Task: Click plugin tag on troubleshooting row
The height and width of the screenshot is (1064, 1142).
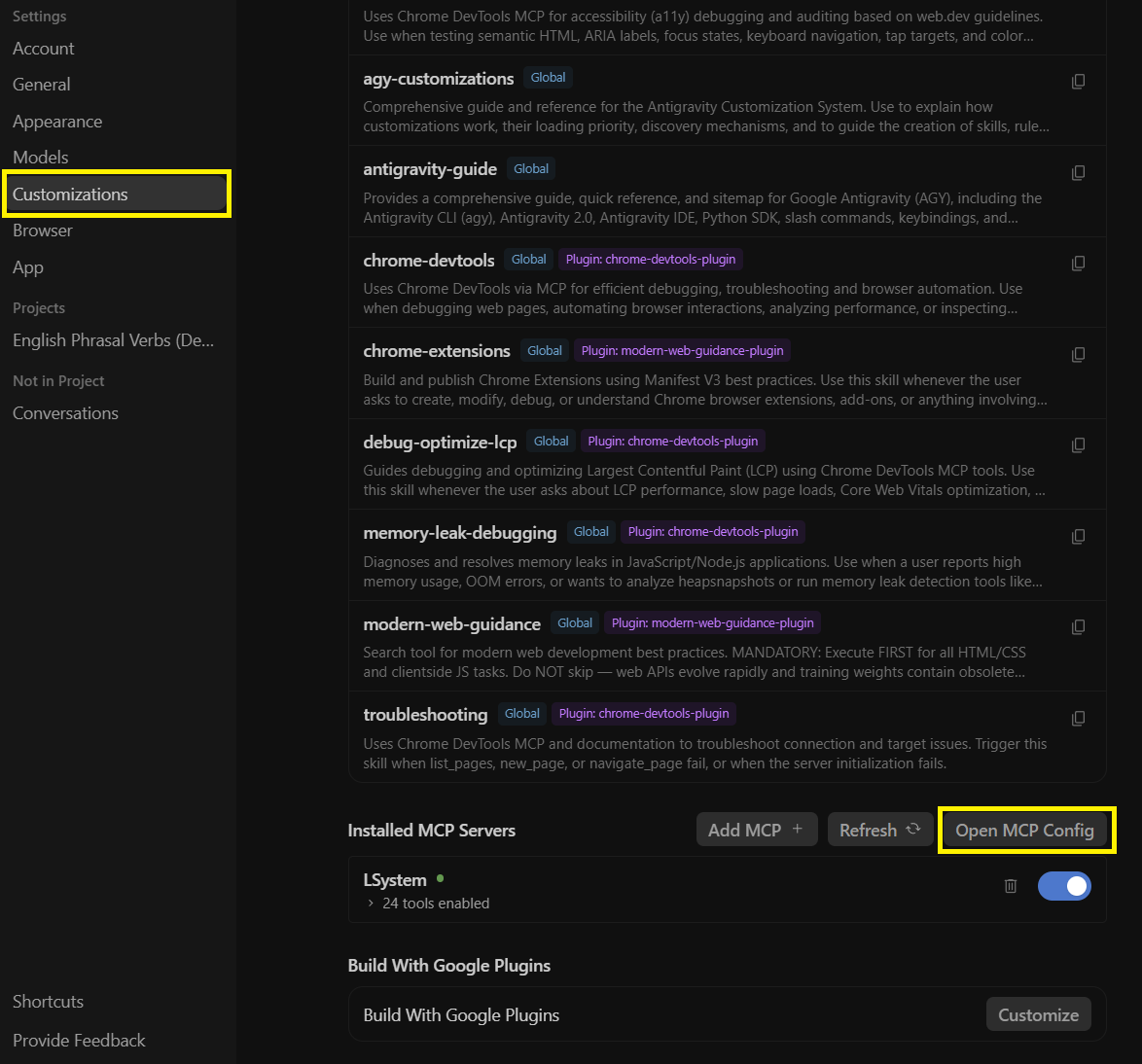Action: tap(644, 713)
